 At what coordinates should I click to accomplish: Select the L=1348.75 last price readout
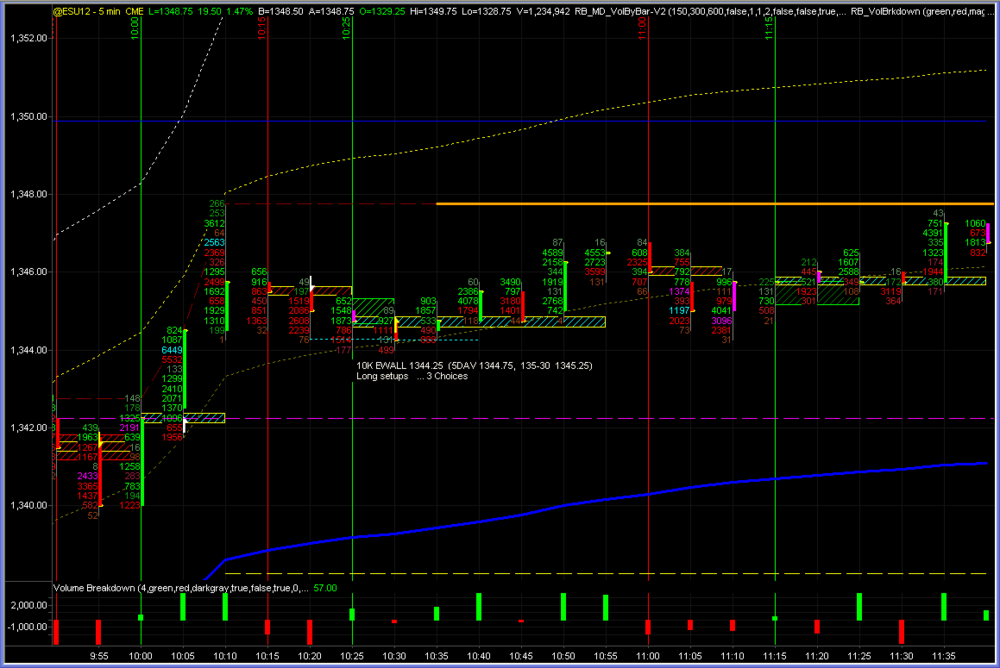(x=172, y=11)
